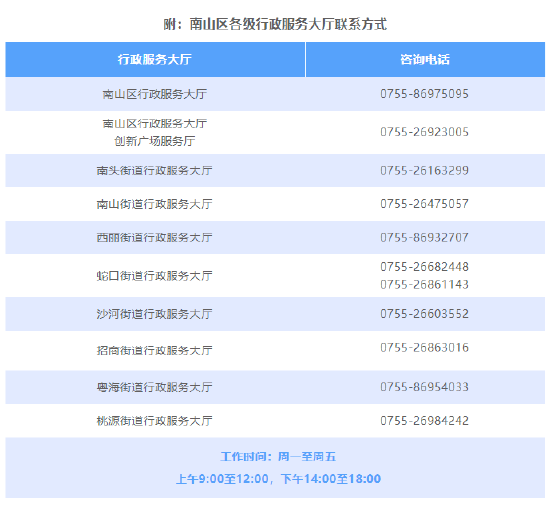Click 西丽街道行政服务大厅 cell
Image resolution: width=550 pixels, height=506 pixels.
[x=155, y=238]
